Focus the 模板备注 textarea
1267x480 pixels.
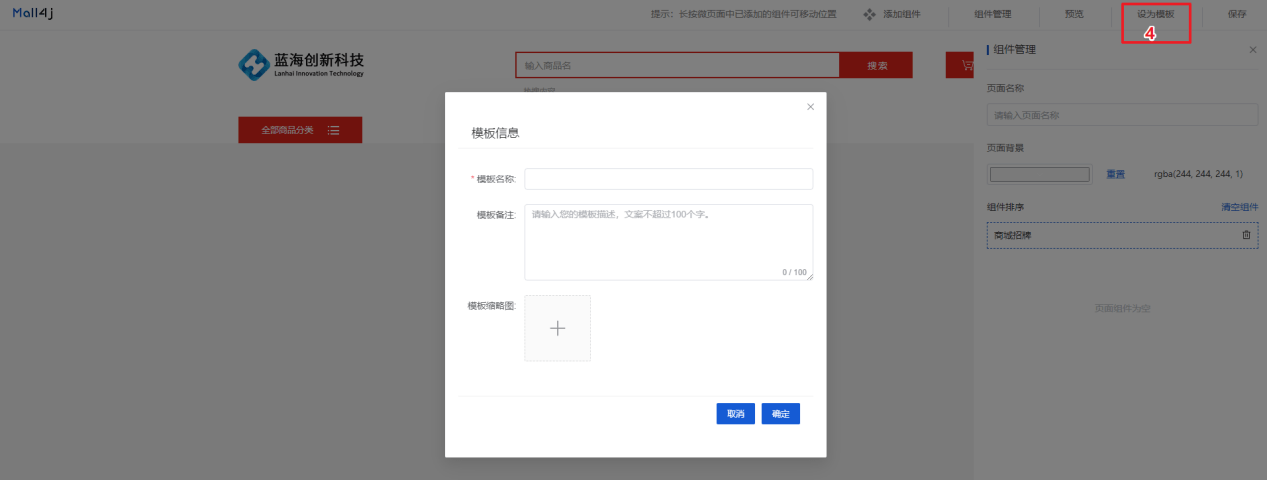tap(668, 242)
